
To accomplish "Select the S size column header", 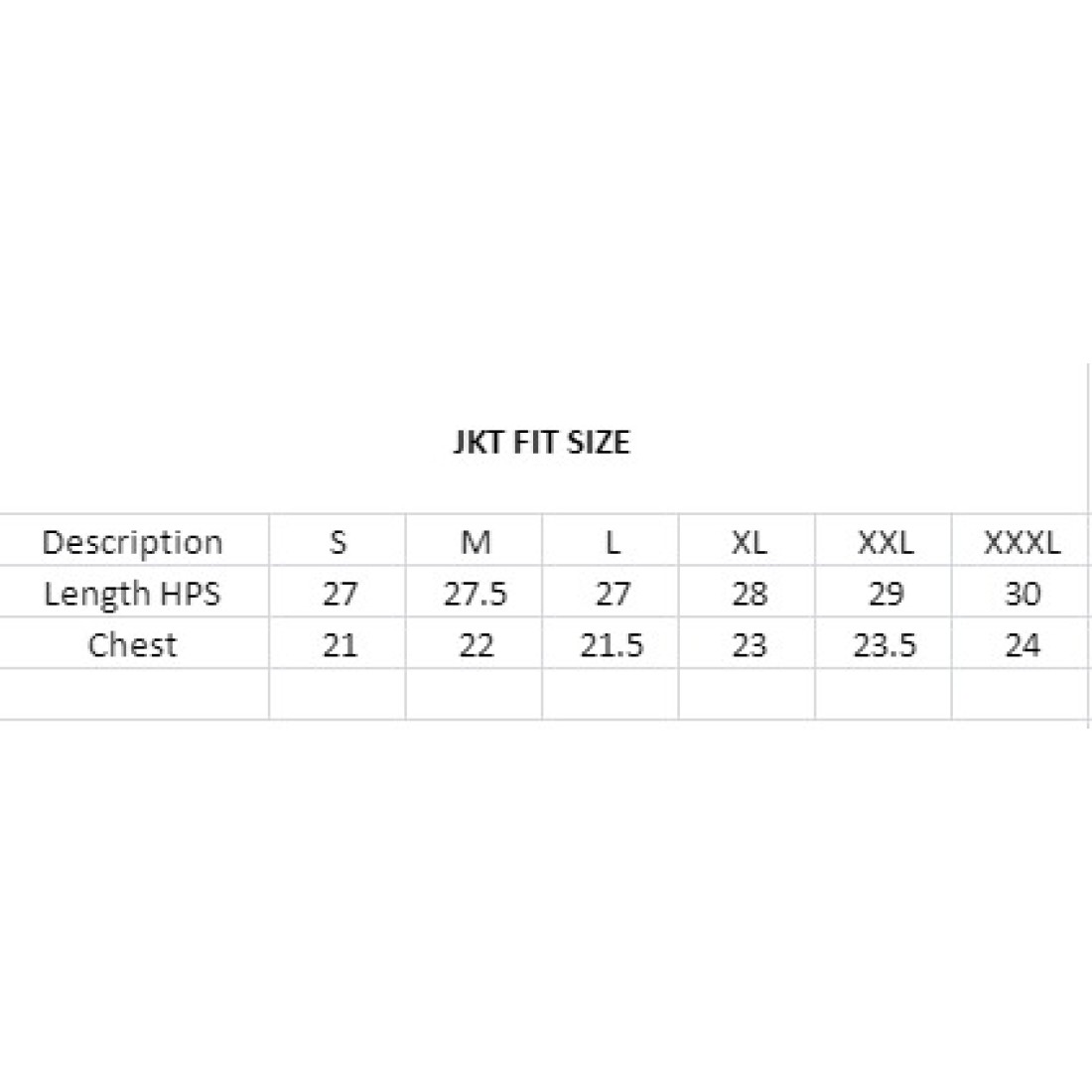I will tap(338, 541).
